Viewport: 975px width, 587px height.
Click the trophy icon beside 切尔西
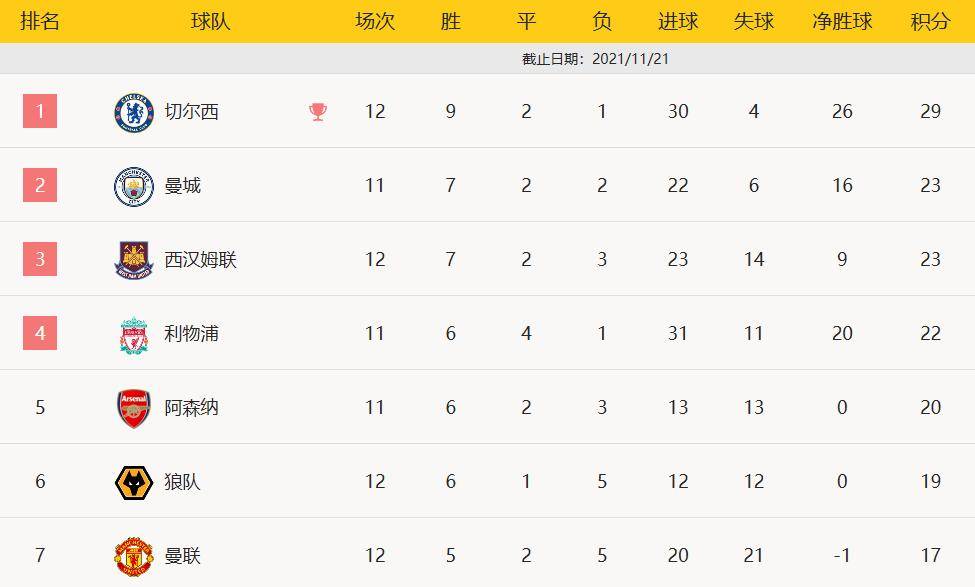pos(318,111)
